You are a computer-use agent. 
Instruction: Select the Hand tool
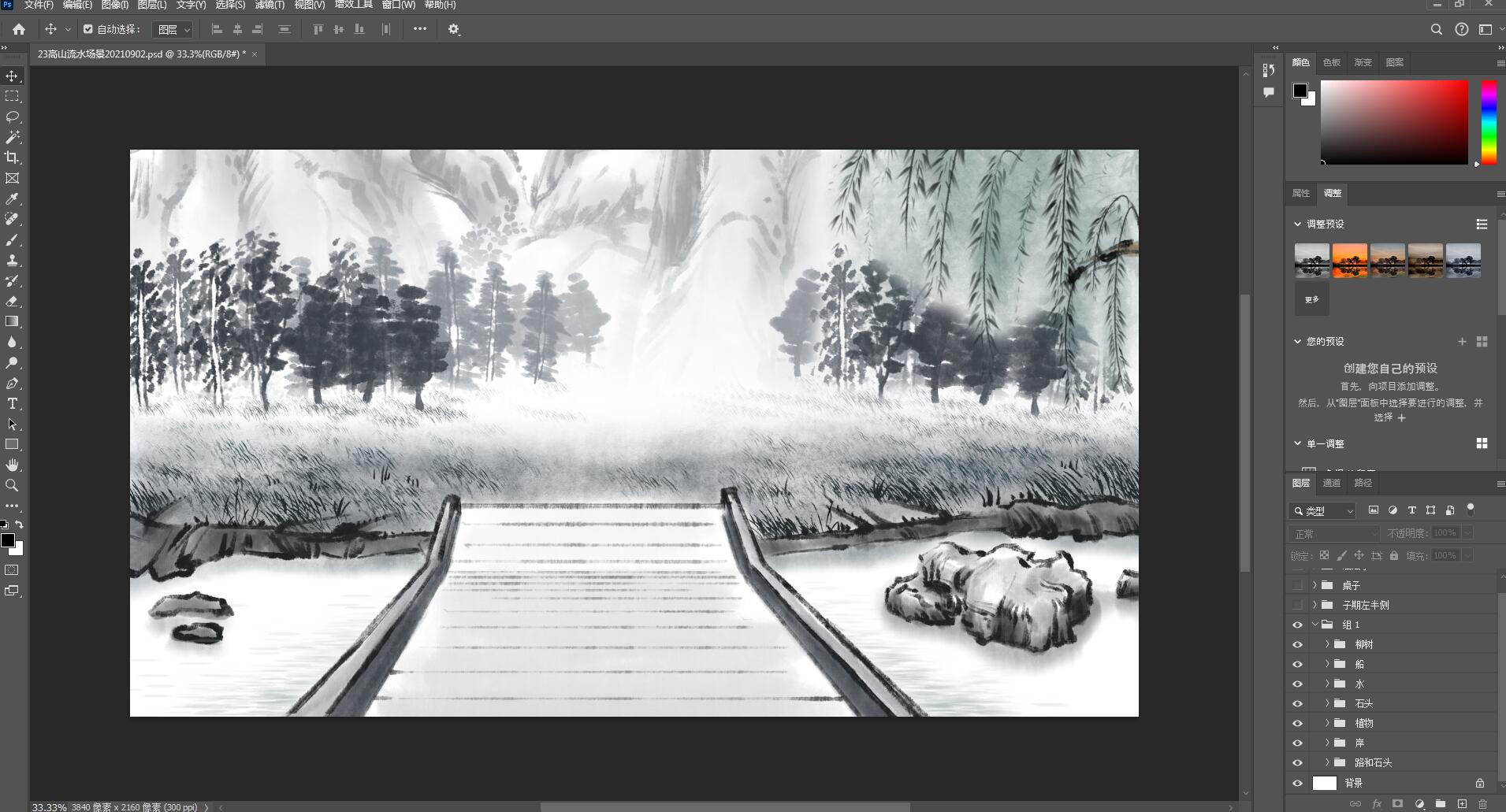pos(12,465)
